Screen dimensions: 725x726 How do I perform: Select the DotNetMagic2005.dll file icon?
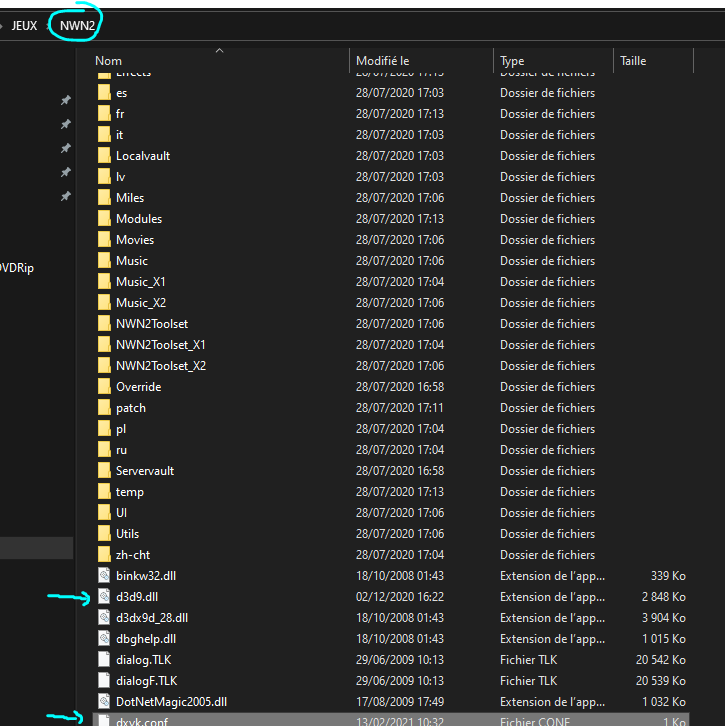point(105,702)
